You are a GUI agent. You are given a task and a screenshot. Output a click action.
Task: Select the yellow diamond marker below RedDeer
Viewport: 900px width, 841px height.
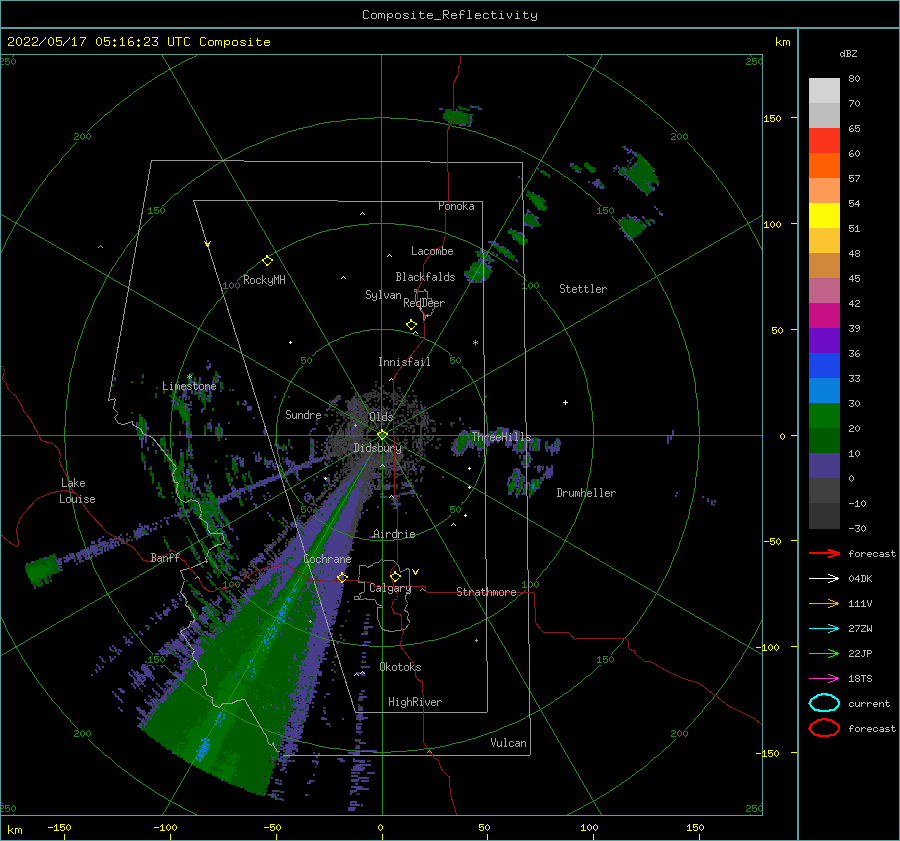click(412, 325)
